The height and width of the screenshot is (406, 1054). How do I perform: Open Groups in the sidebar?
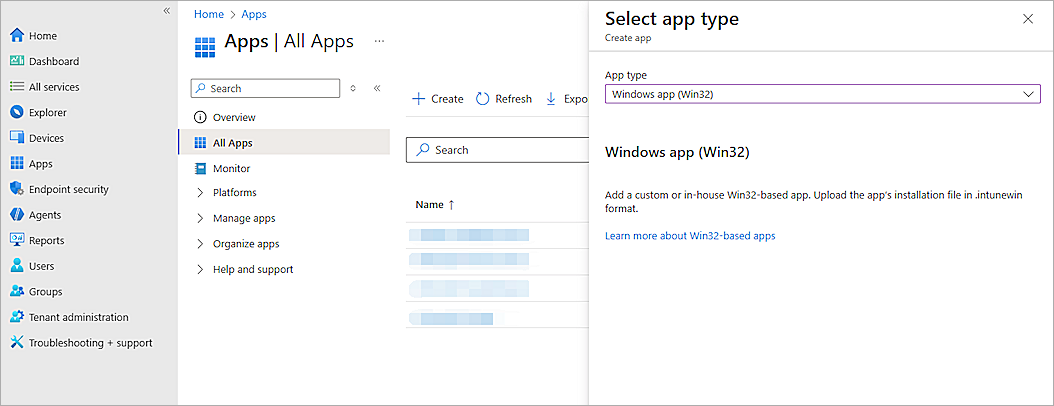[36, 291]
